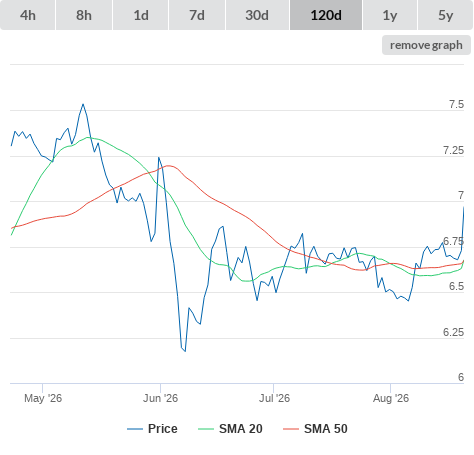The width and height of the screenshot is (474, 455).
Task: Click the blue Price legend line marker
Action: pos(135,429)
